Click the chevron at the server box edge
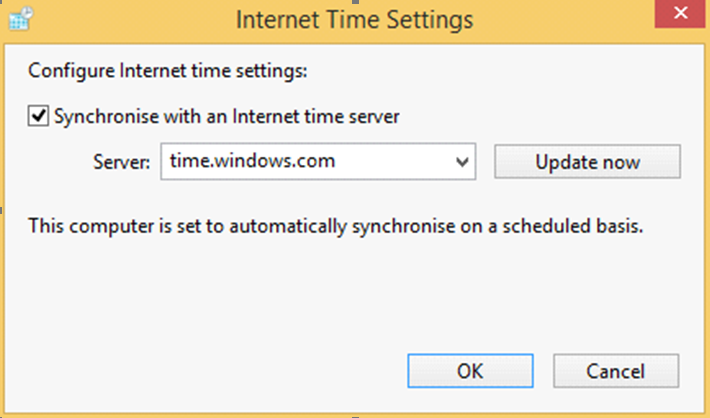The height and width of the screenshot is (418, 710). pos(462,161)
